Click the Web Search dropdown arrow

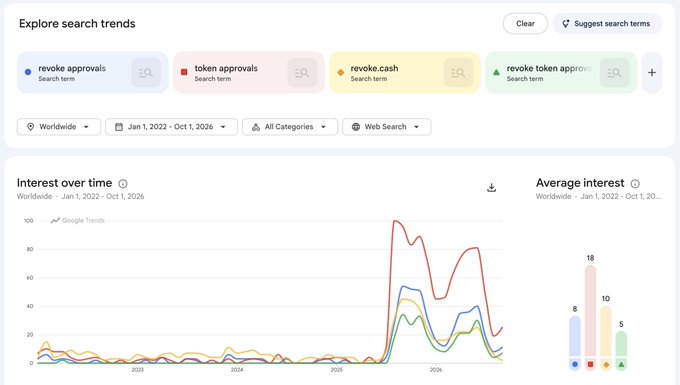point(416,127)
